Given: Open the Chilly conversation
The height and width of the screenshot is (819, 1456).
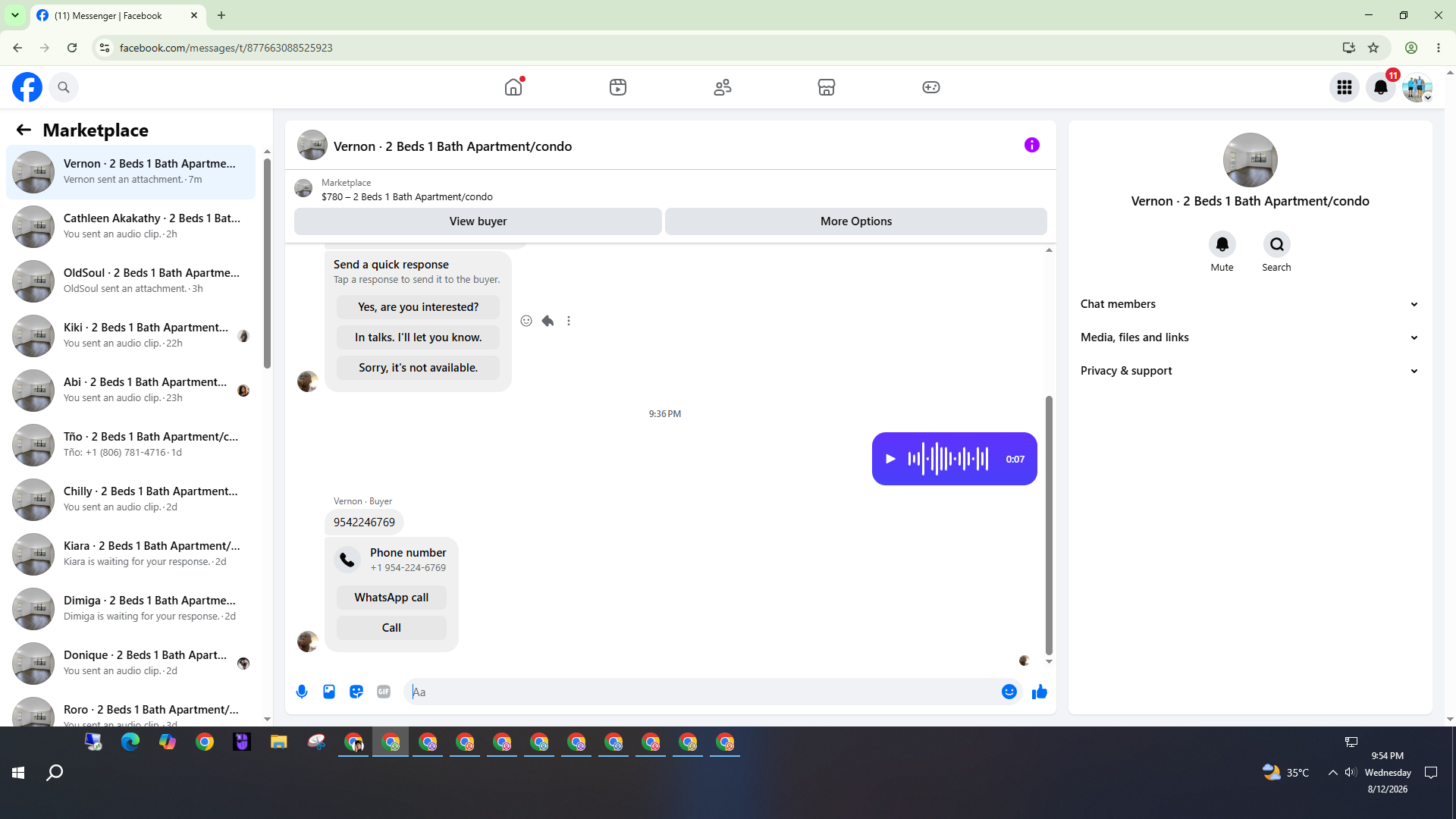Looking at the screenshot, I should click(131, 500).
